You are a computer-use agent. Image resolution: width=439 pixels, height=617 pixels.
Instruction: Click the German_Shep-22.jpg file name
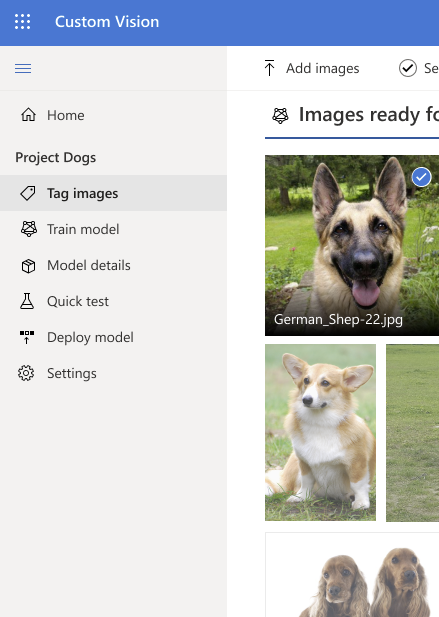click(x=338, y=320)
